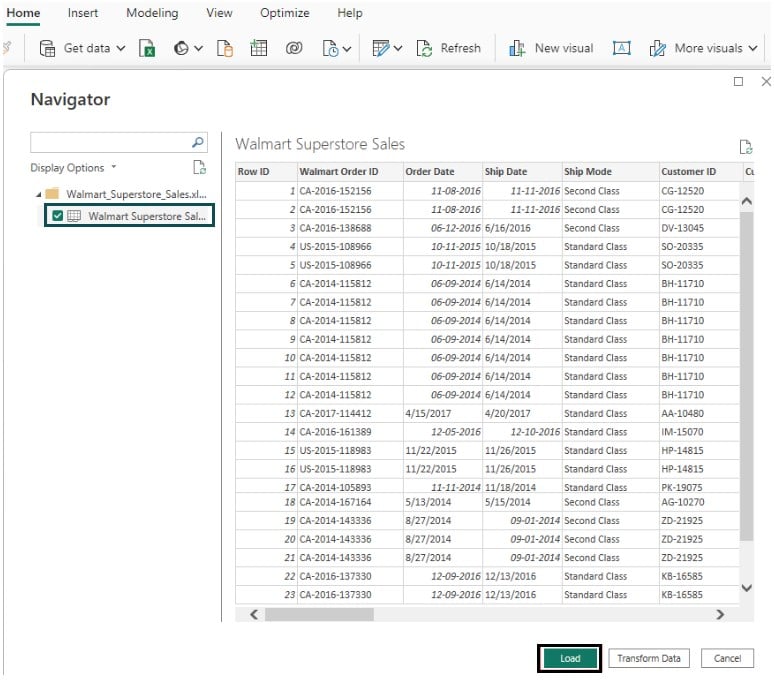Click scroll right arrow of preview
Viewport: 774px width, 681px height.
point(720,614)
